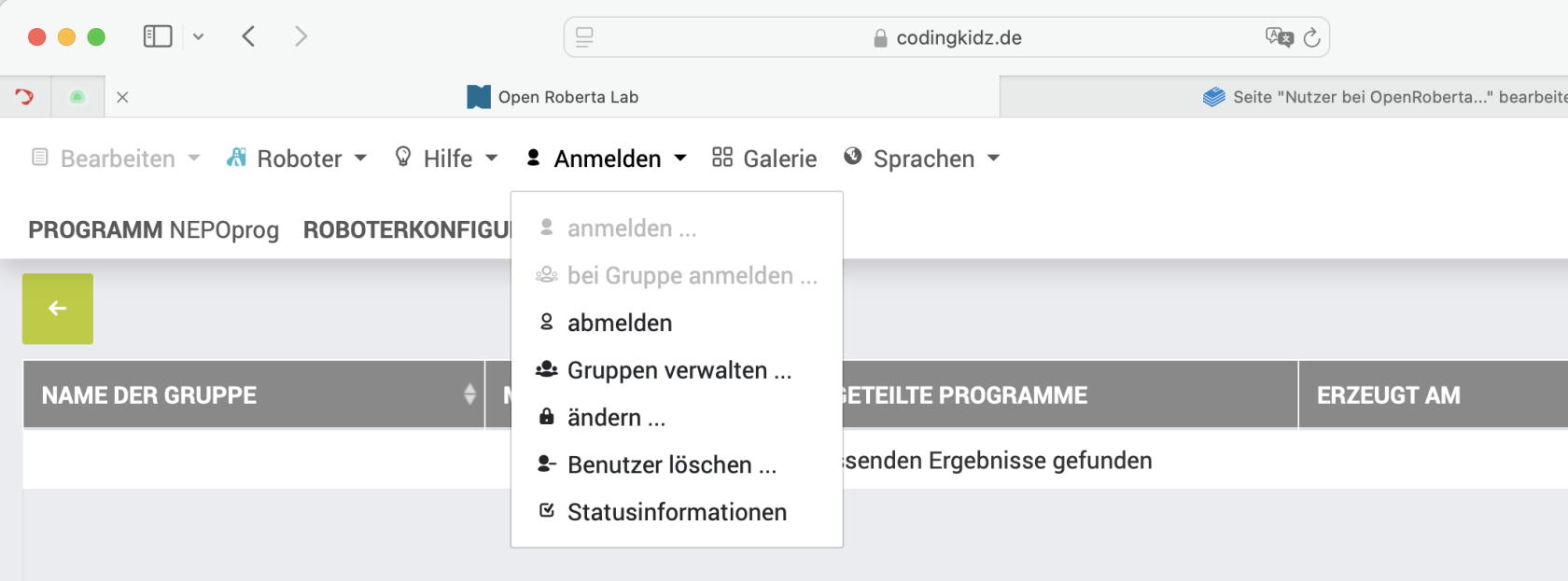The height and width of the screenshot is (581, 1568).
Task: Collapse the Anmelden menu
Action: point(607,159)
